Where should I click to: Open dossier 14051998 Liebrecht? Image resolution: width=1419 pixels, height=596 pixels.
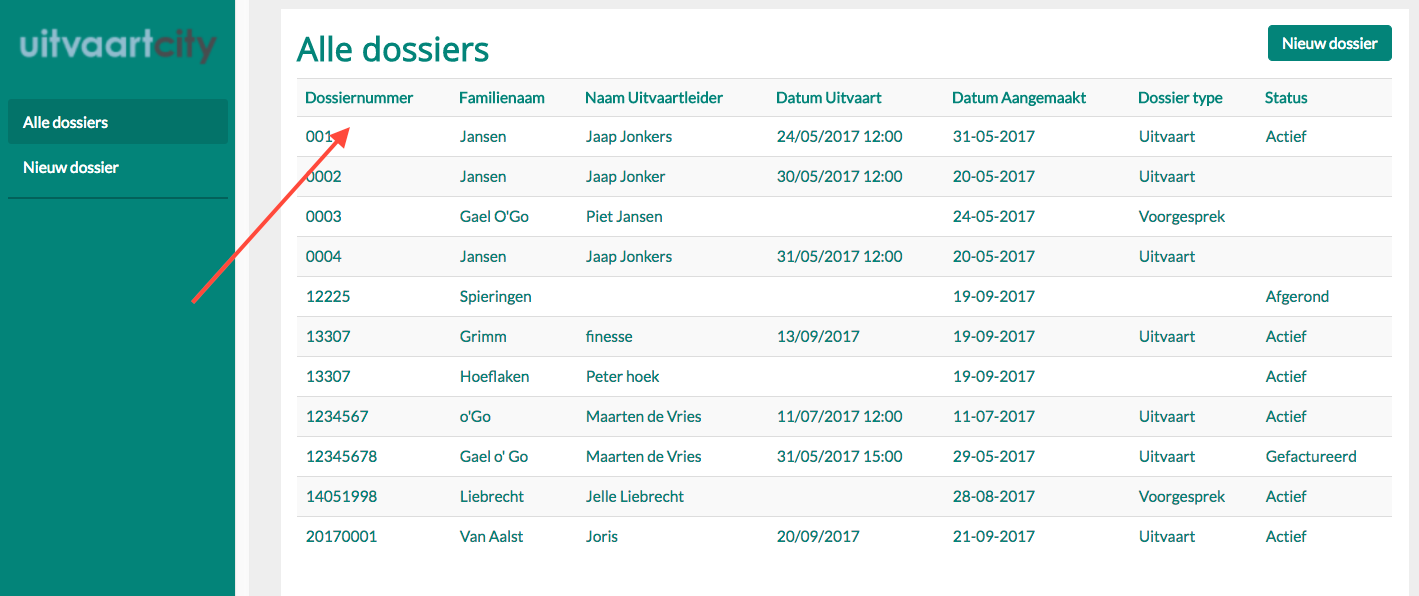pos(341,496)
